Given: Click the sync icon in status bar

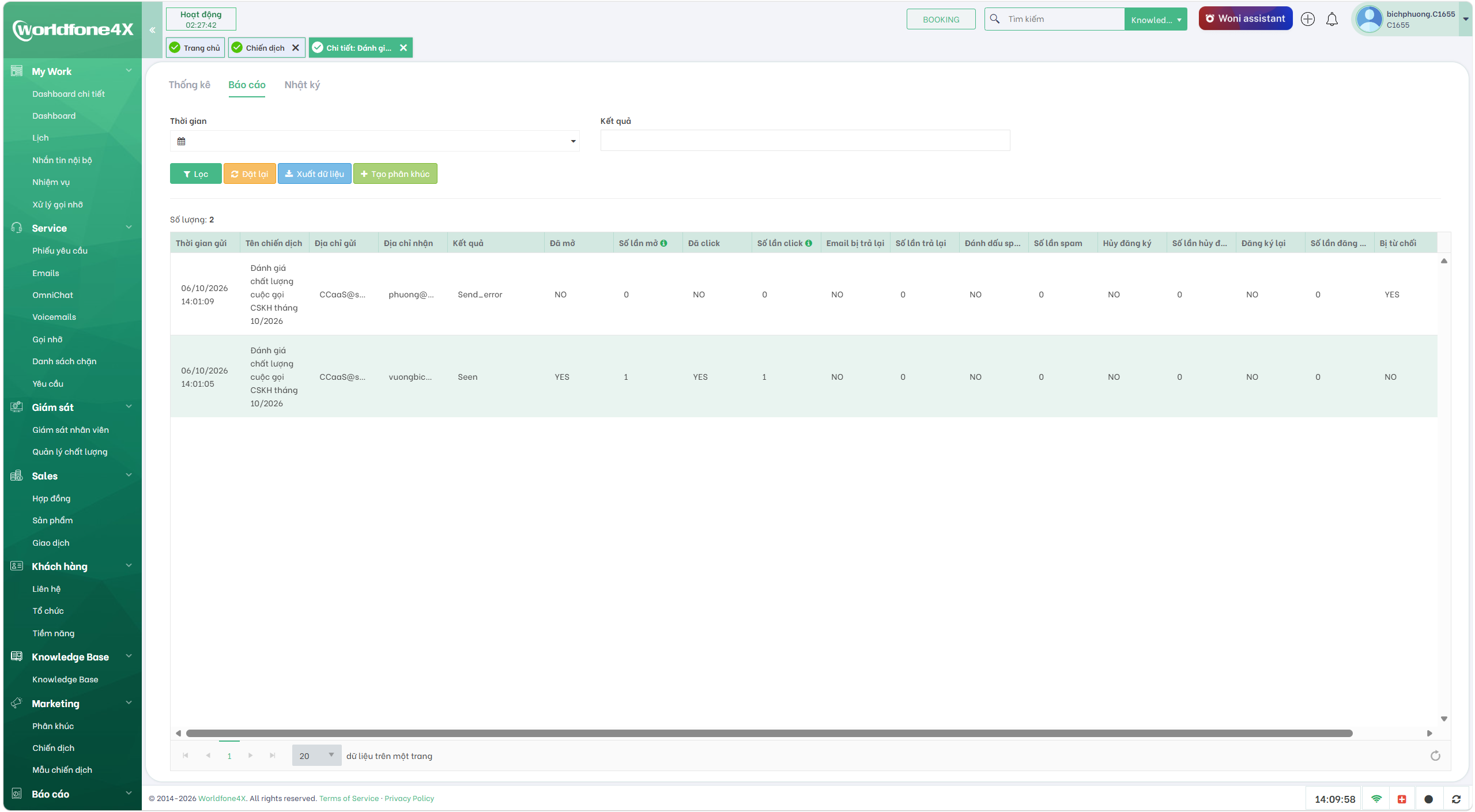Looking at the screenshot, I should pyautogui.click(x=1456, y=799).
